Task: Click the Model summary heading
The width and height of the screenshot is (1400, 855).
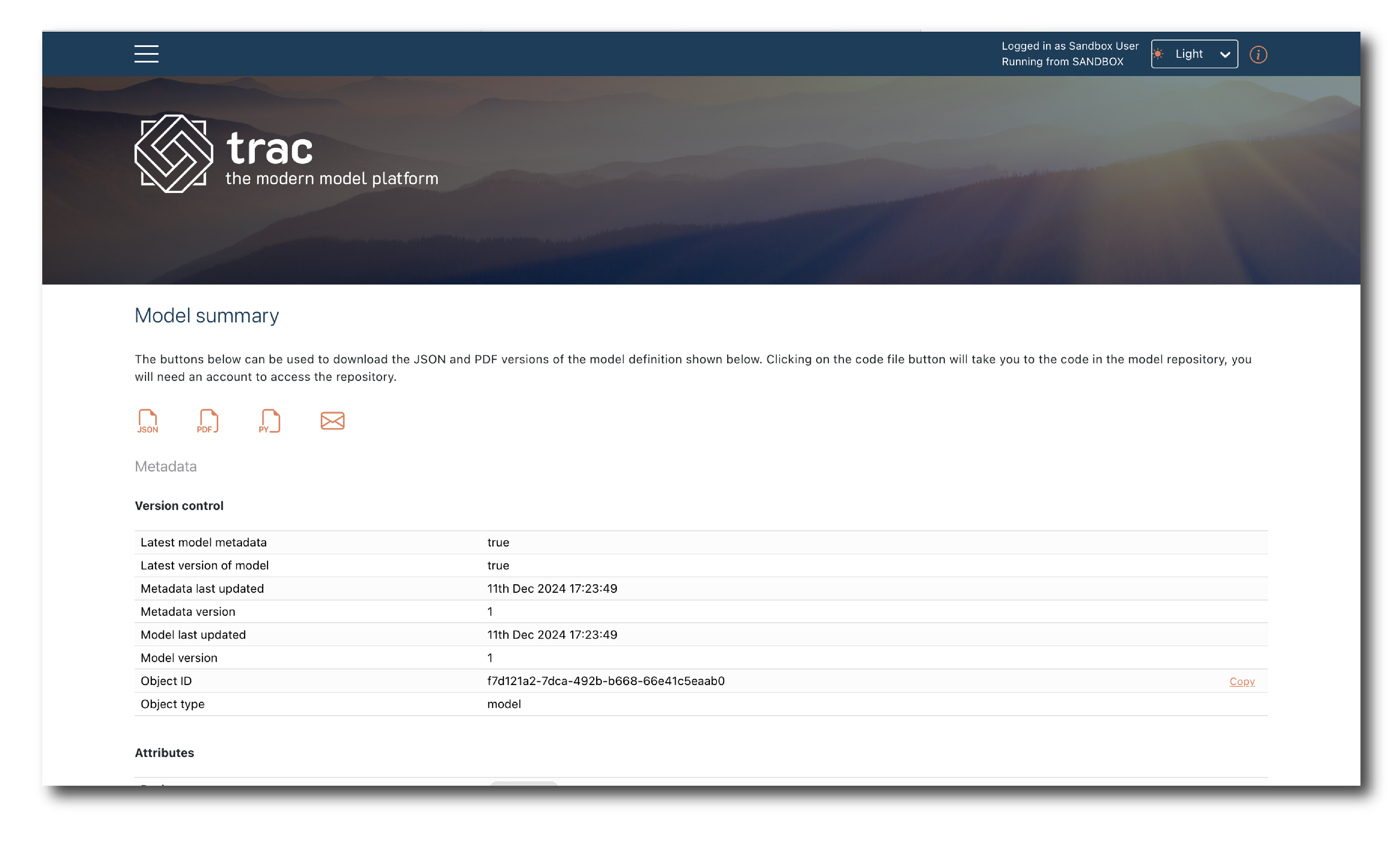Action: (207, 315)
